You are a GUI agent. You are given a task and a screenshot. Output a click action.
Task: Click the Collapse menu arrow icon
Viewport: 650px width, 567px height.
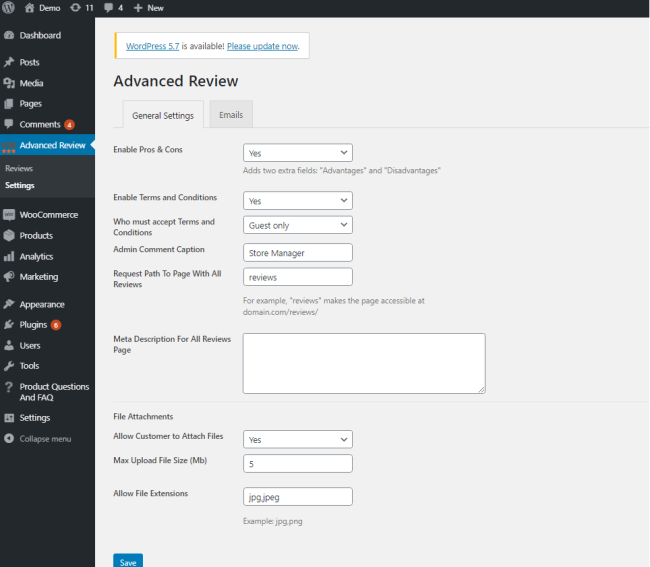(x=9, y=439)
